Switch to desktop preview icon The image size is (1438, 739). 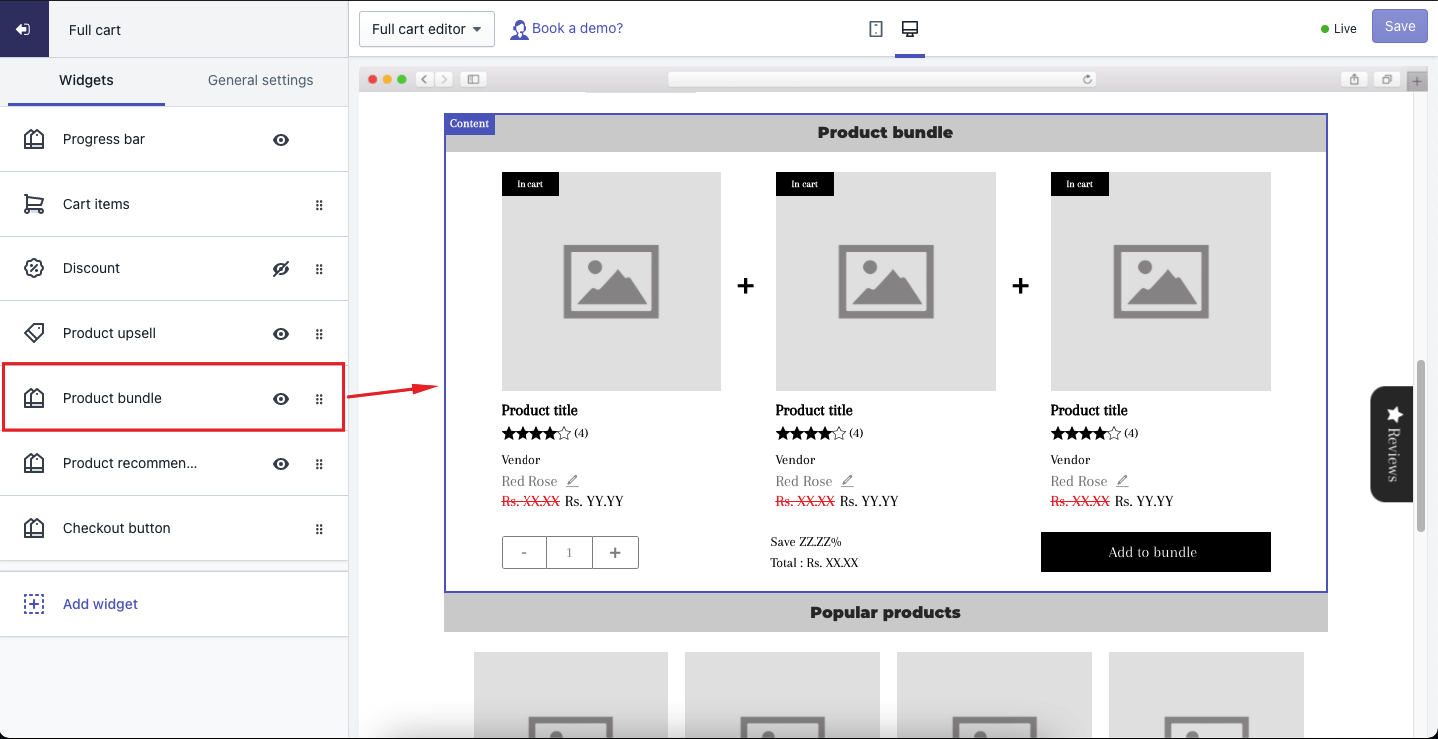910,29
